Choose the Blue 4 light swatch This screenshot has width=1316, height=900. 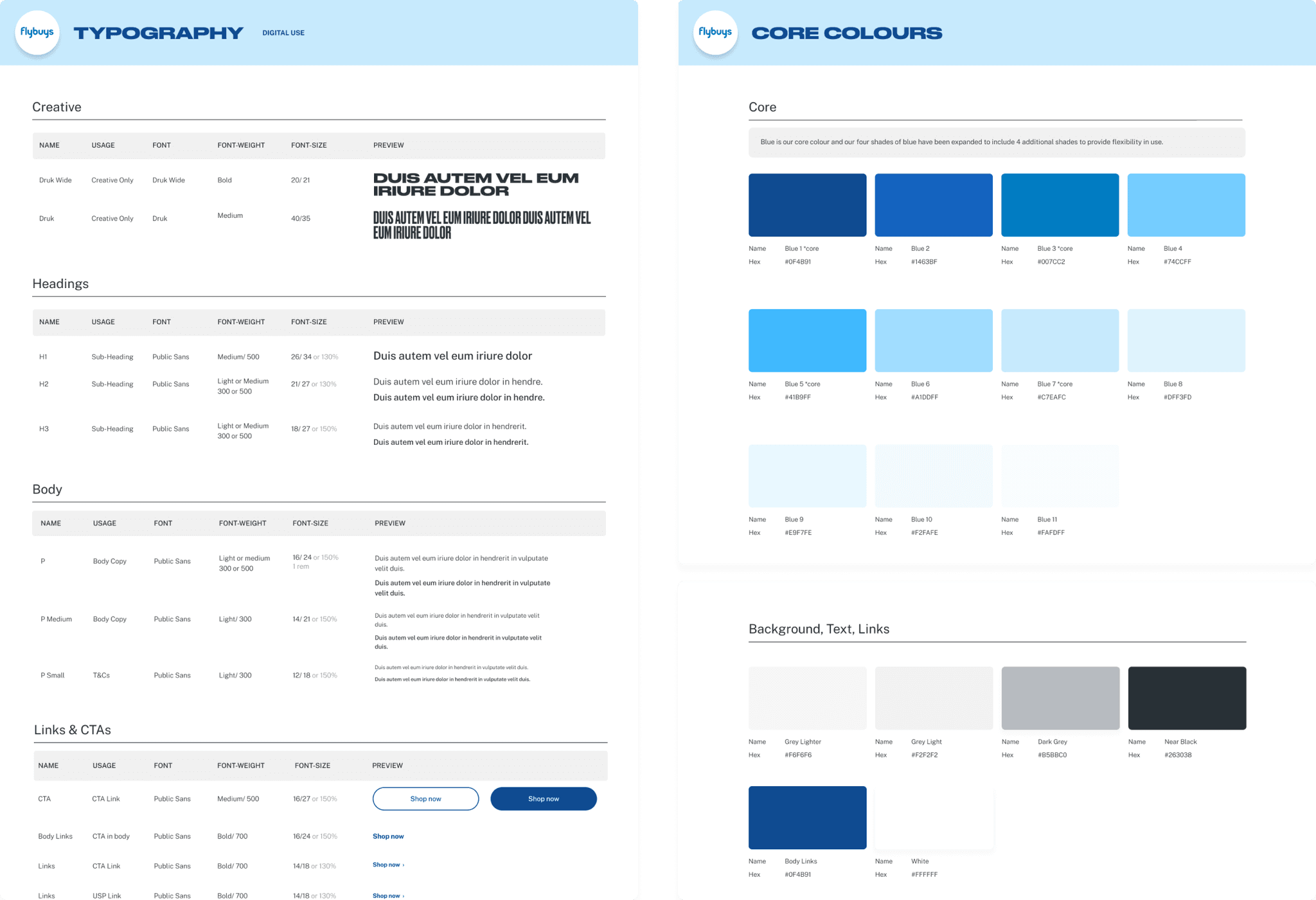click(1186, 205)
